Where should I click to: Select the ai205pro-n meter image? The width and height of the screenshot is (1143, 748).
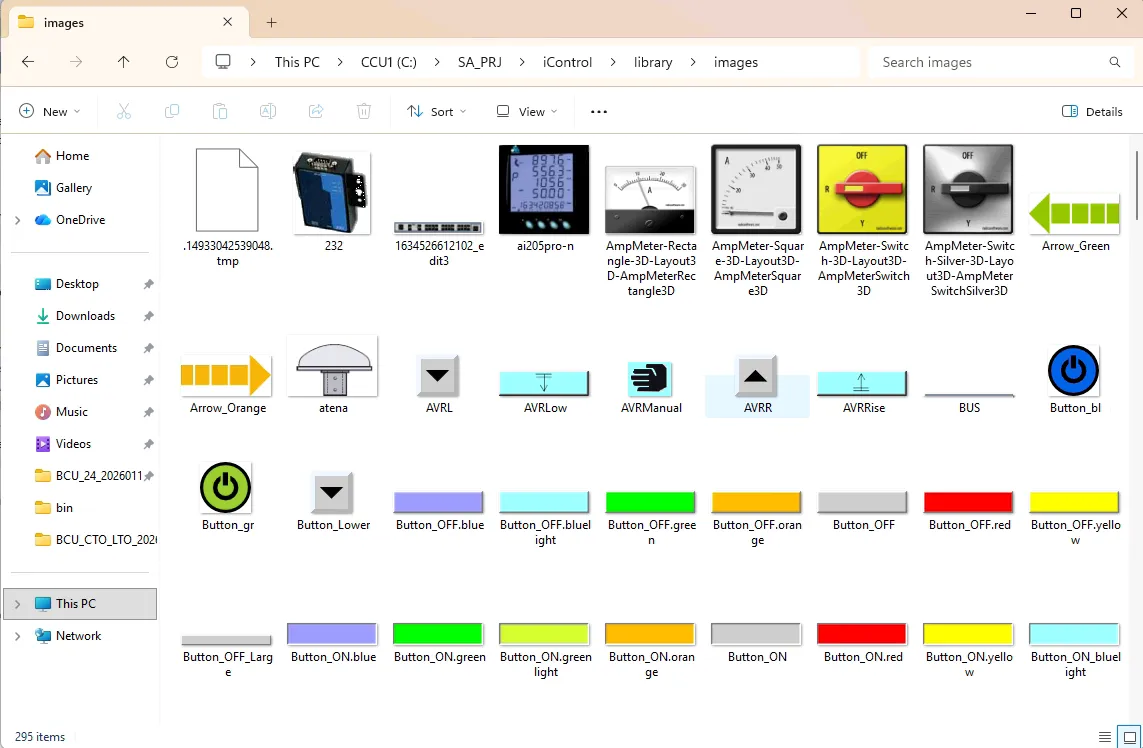pos(545,200)
